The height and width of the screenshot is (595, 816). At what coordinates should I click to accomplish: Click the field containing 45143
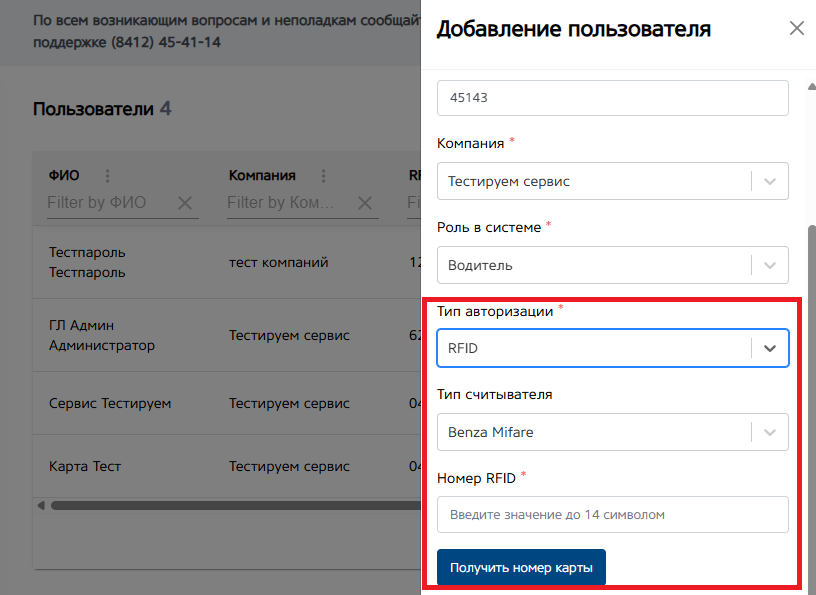pos(613,98)
